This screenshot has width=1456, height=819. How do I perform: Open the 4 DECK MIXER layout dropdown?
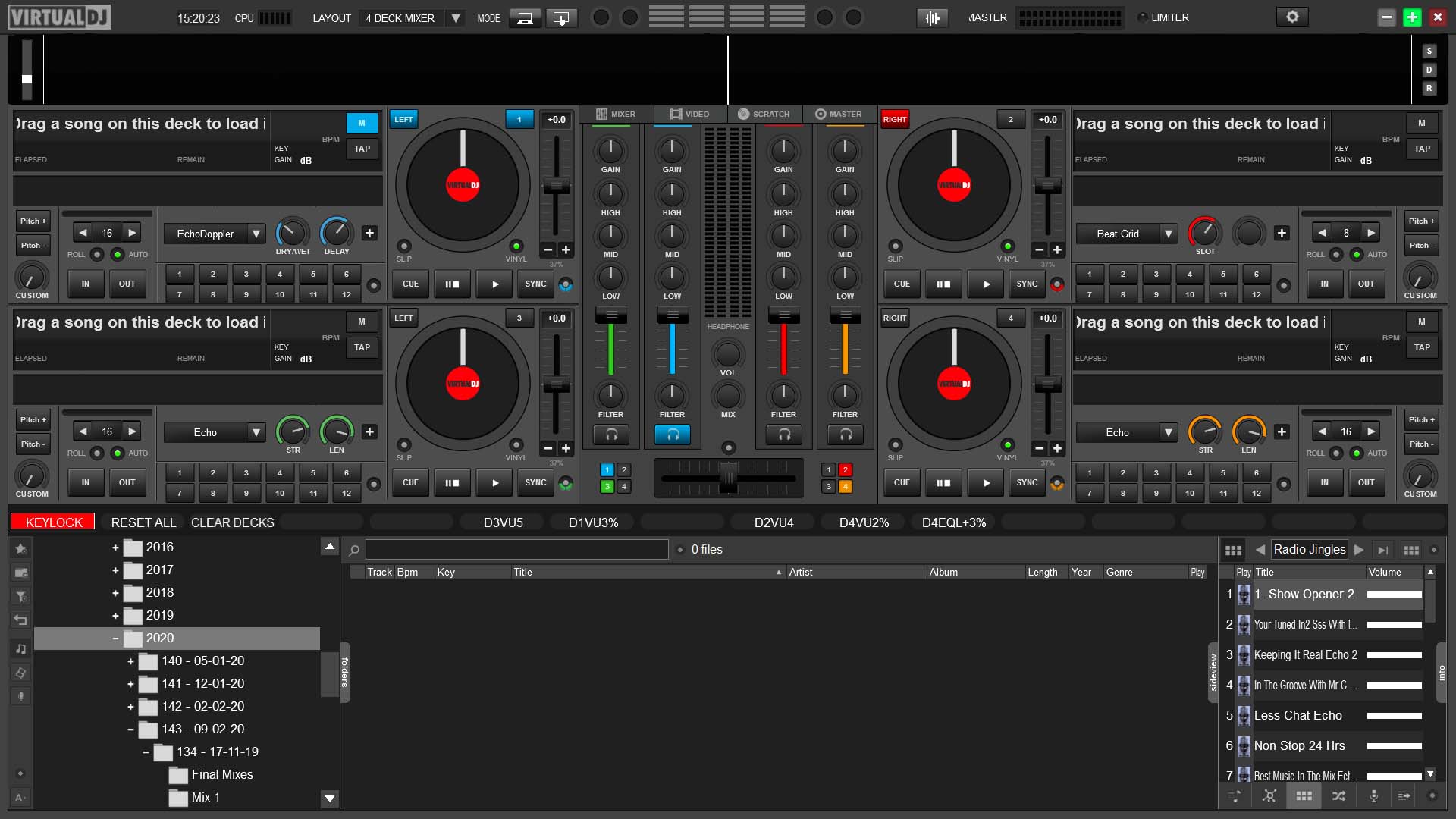[455, 17]
